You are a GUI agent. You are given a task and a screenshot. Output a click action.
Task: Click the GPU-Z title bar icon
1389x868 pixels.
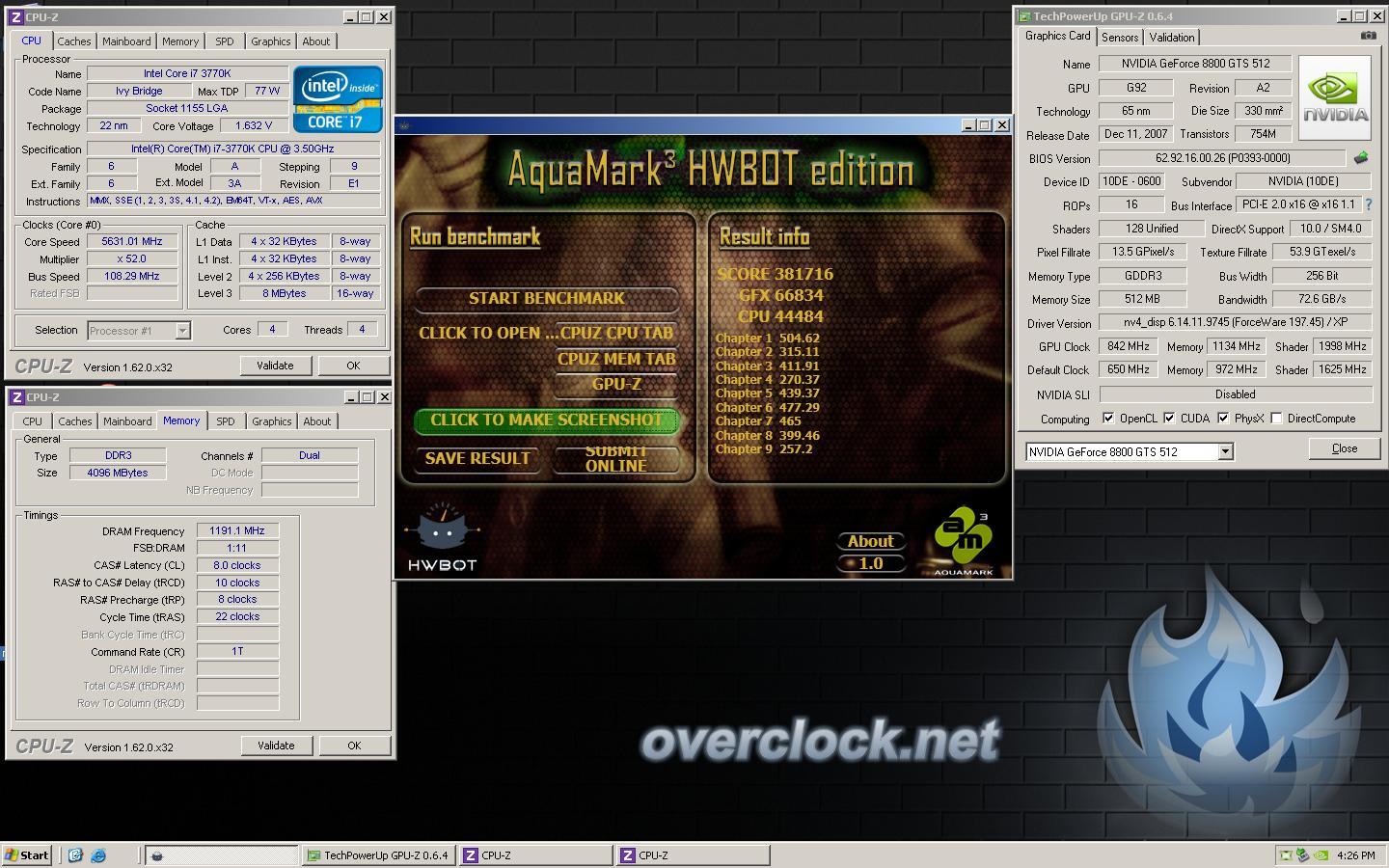pyautogui.click(x=1024, y=16)
